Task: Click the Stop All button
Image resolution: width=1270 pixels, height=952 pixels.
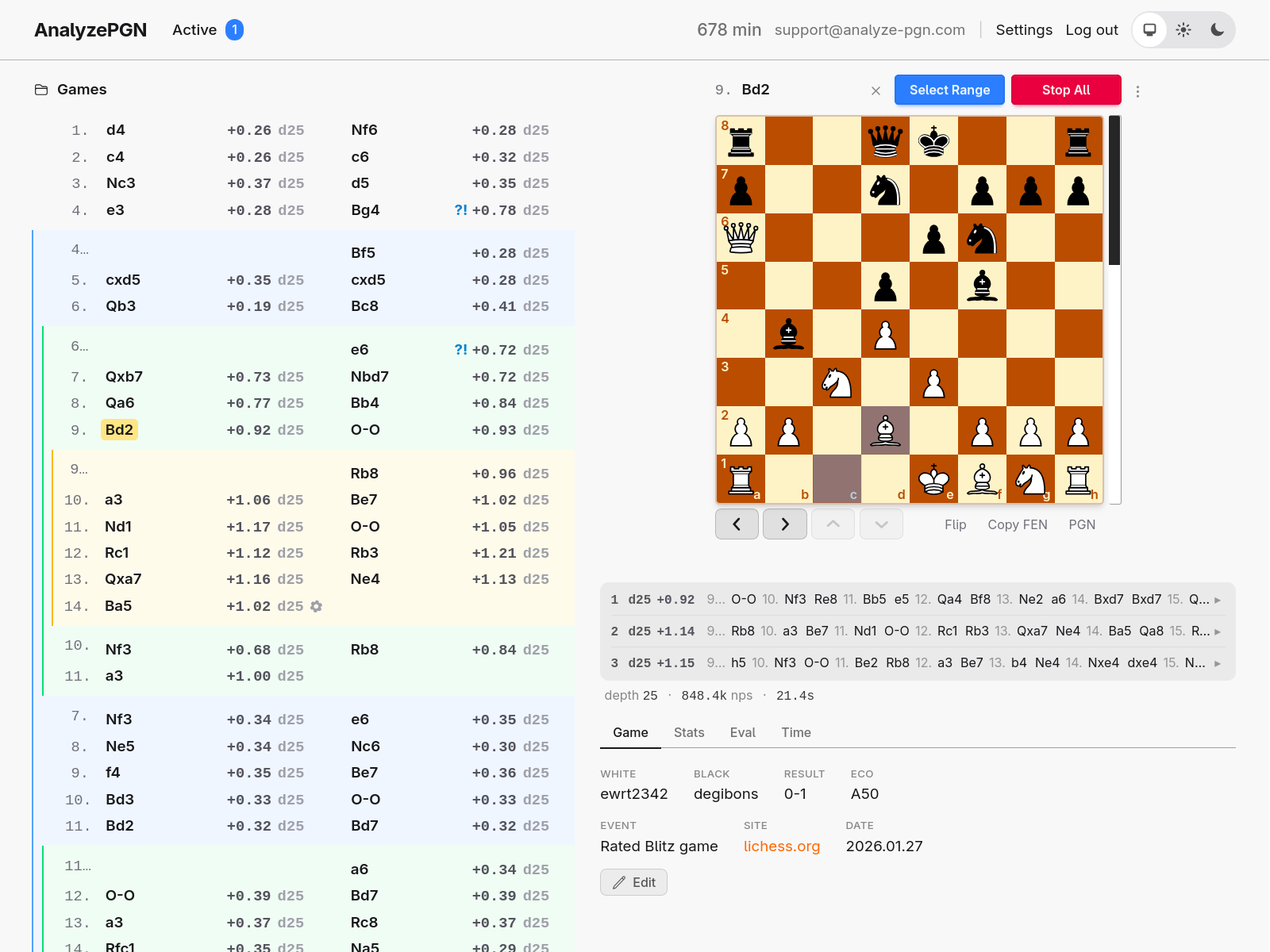Action: [1066, 90]
